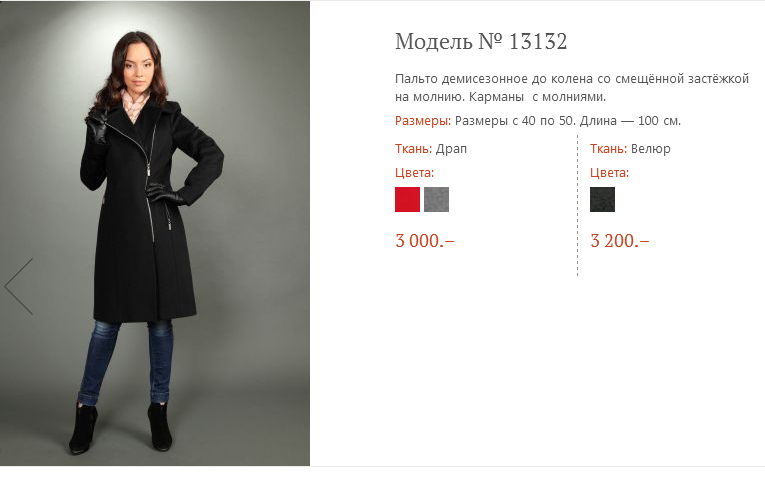The height and width of the screenshot is (477, 765).
Task: Choose the gray drape color swatch
Action: click(x=437, y=199)
